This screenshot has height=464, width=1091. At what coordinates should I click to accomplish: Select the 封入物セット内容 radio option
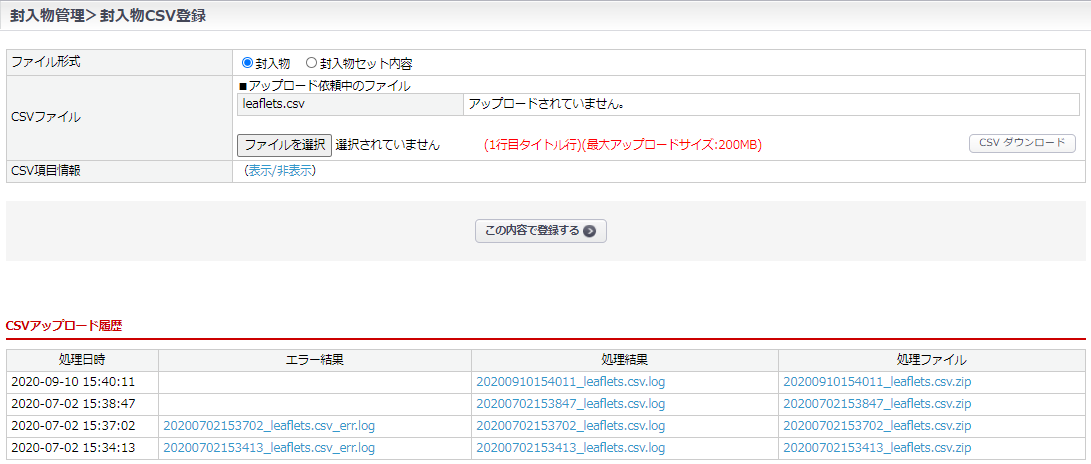[311, 63]
